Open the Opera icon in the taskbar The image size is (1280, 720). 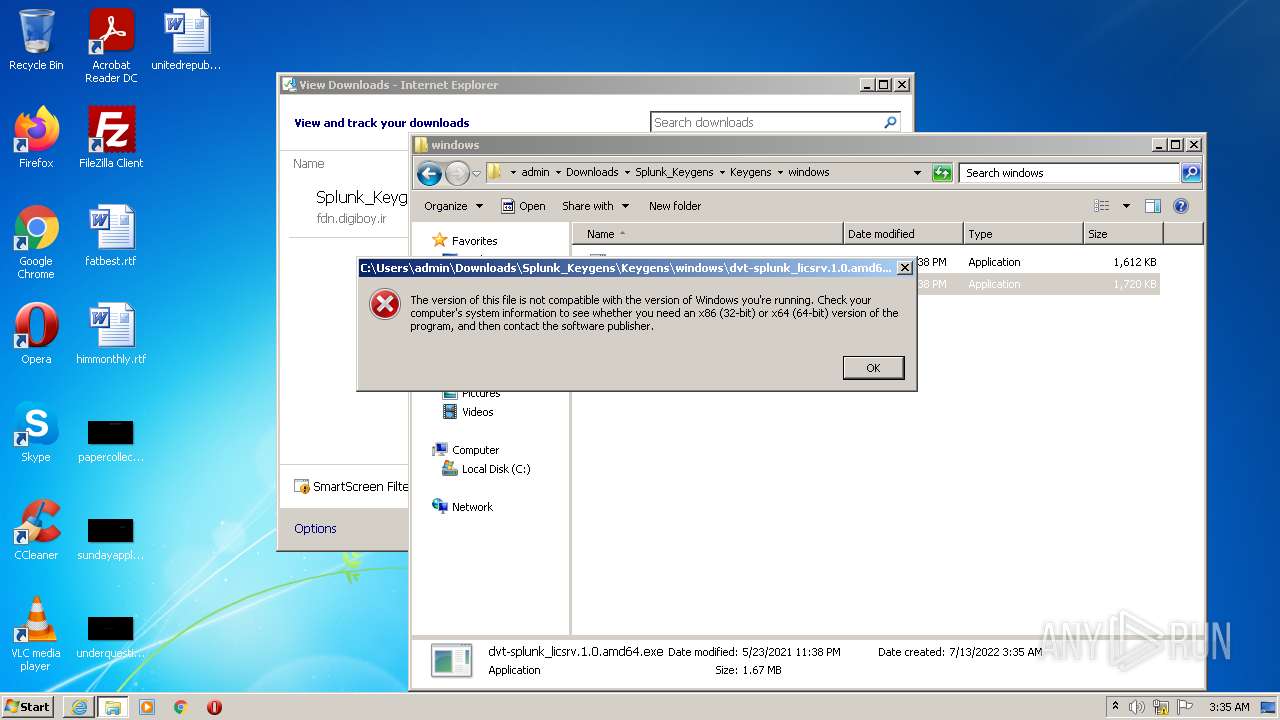214,707
